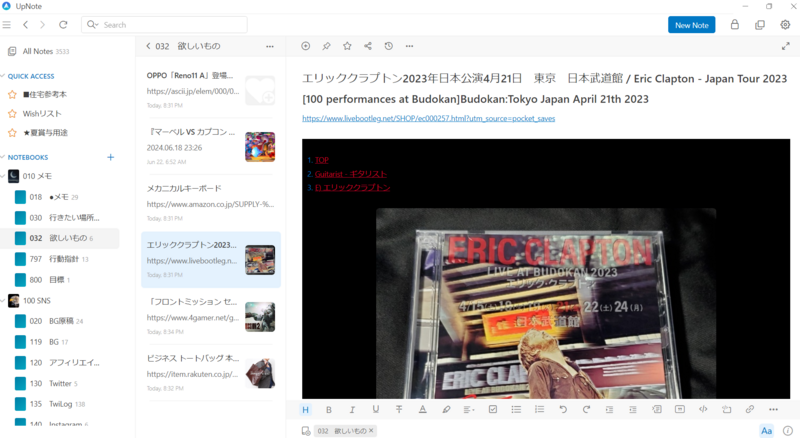The height and width of the screenshot is (438, 800).
Task: Click the TOP breadcrumb link
Action: click(x=321, y=160)
